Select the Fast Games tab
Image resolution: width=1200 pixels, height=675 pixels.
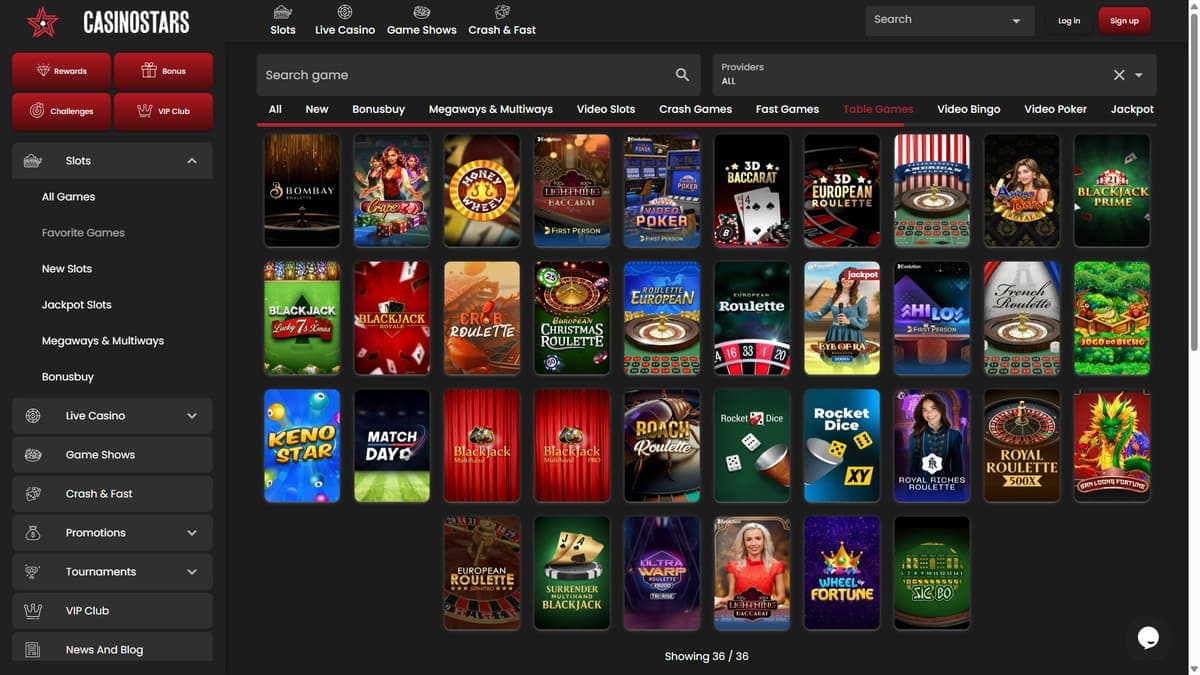tap(787, 109)
